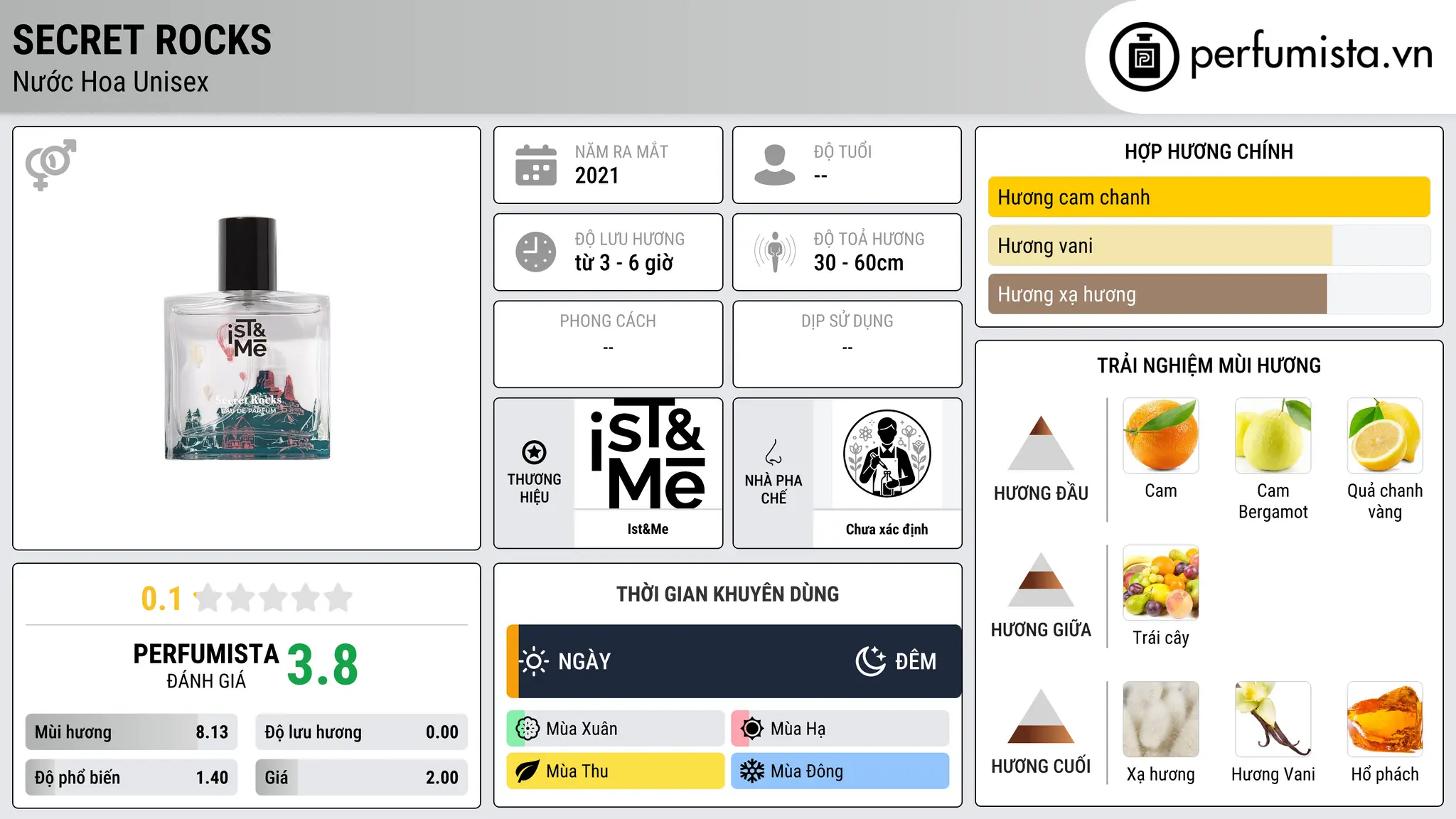The image size is (1456, 819).
Task: Click the Hương đầu pyramid icon
Action: tap(1041, 442)
